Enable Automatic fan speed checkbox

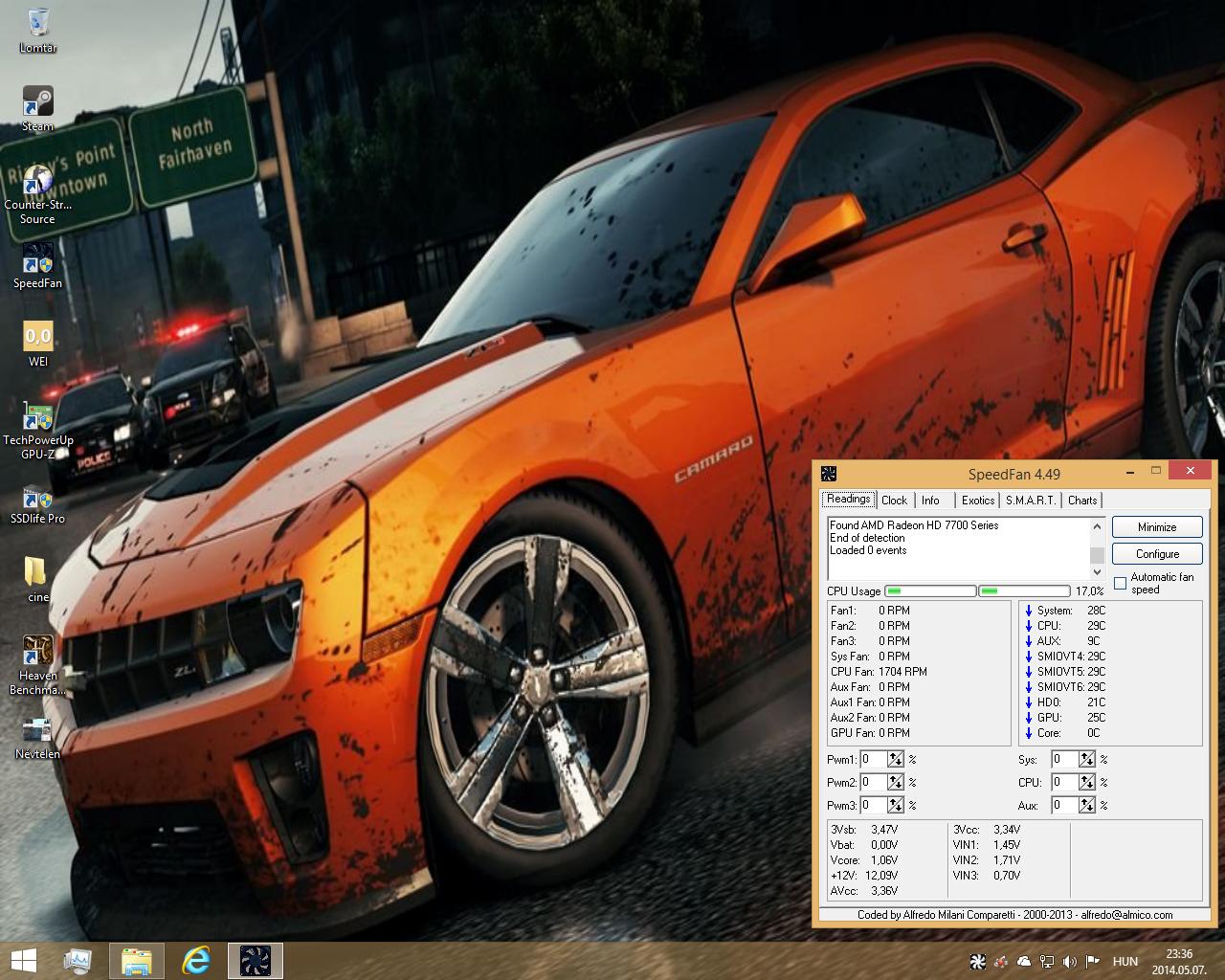coord(1120,583)
